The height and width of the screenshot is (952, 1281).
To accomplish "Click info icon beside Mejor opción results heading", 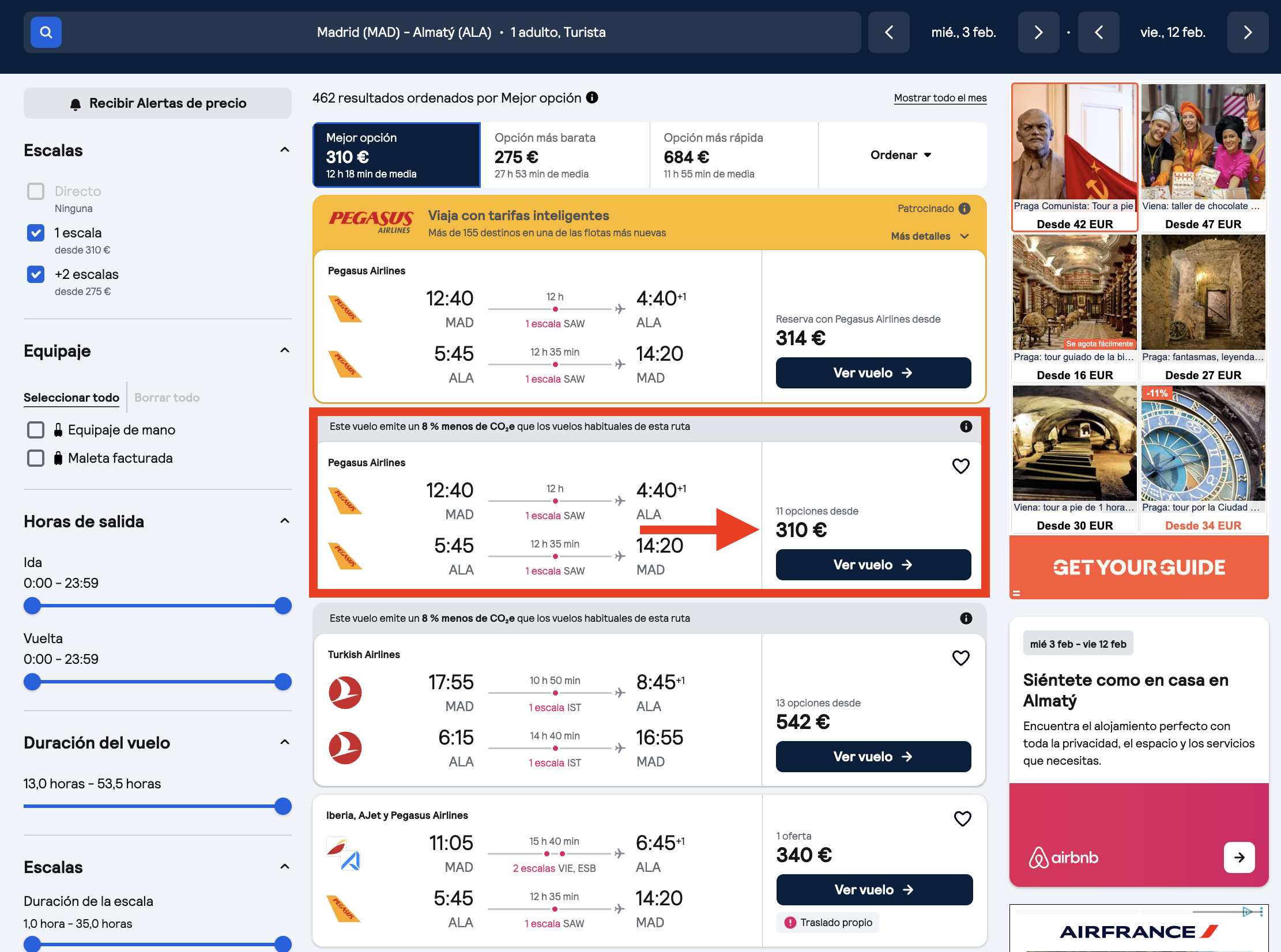I will pos(592,97).
